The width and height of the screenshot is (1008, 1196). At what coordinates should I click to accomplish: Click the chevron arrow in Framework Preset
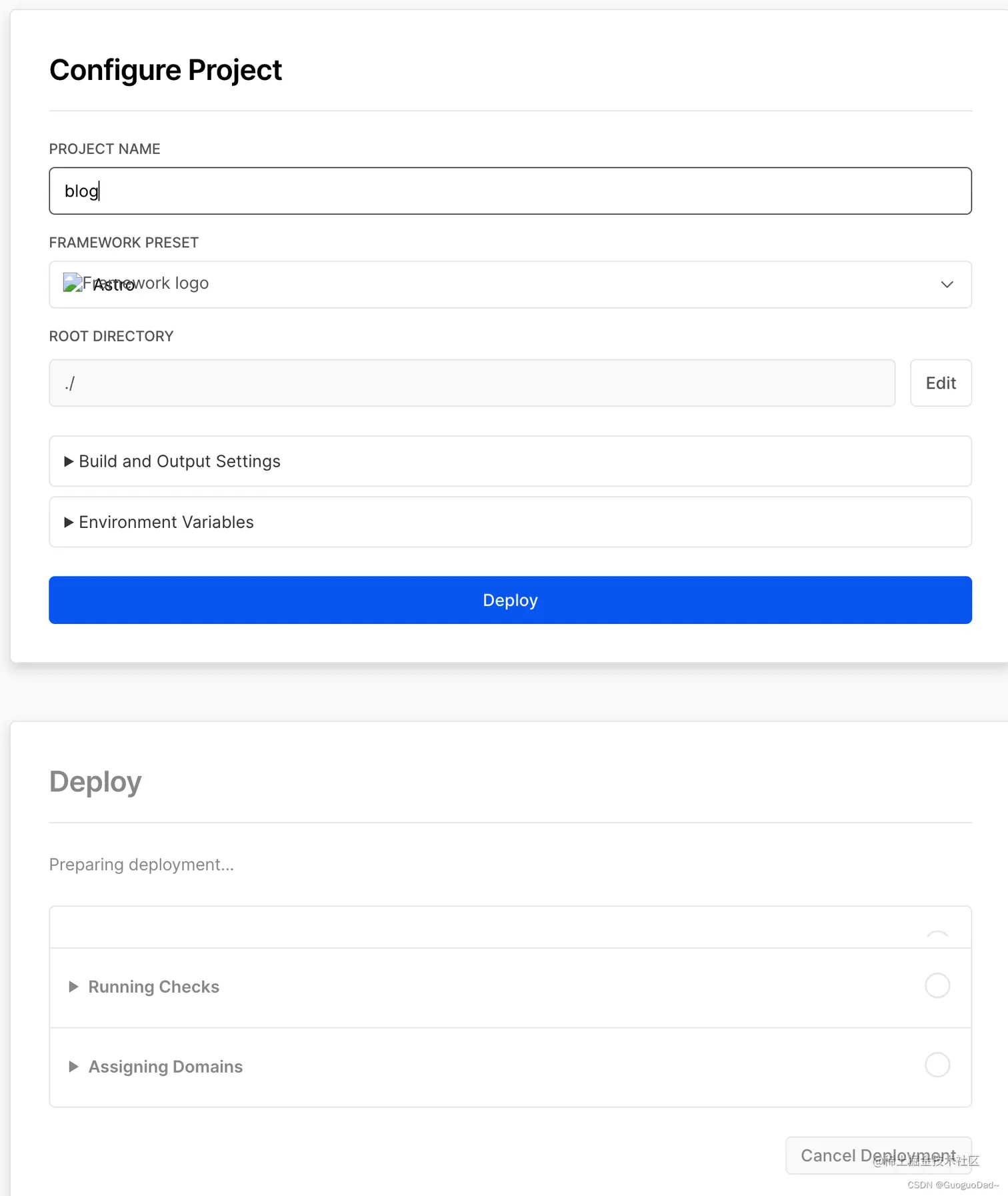[x=947, y=285]
